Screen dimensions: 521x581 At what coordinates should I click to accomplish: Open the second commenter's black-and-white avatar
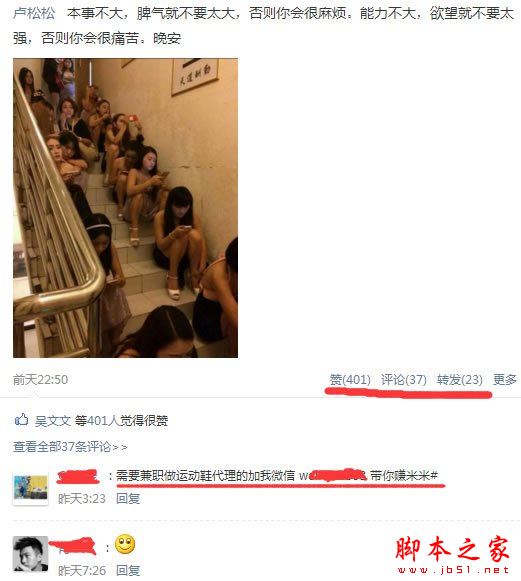point(30,554)
